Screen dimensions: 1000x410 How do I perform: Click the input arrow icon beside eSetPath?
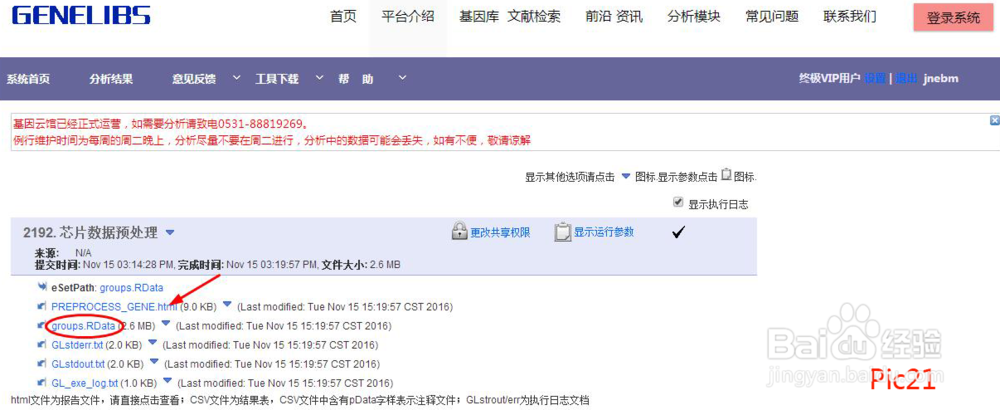43,288
